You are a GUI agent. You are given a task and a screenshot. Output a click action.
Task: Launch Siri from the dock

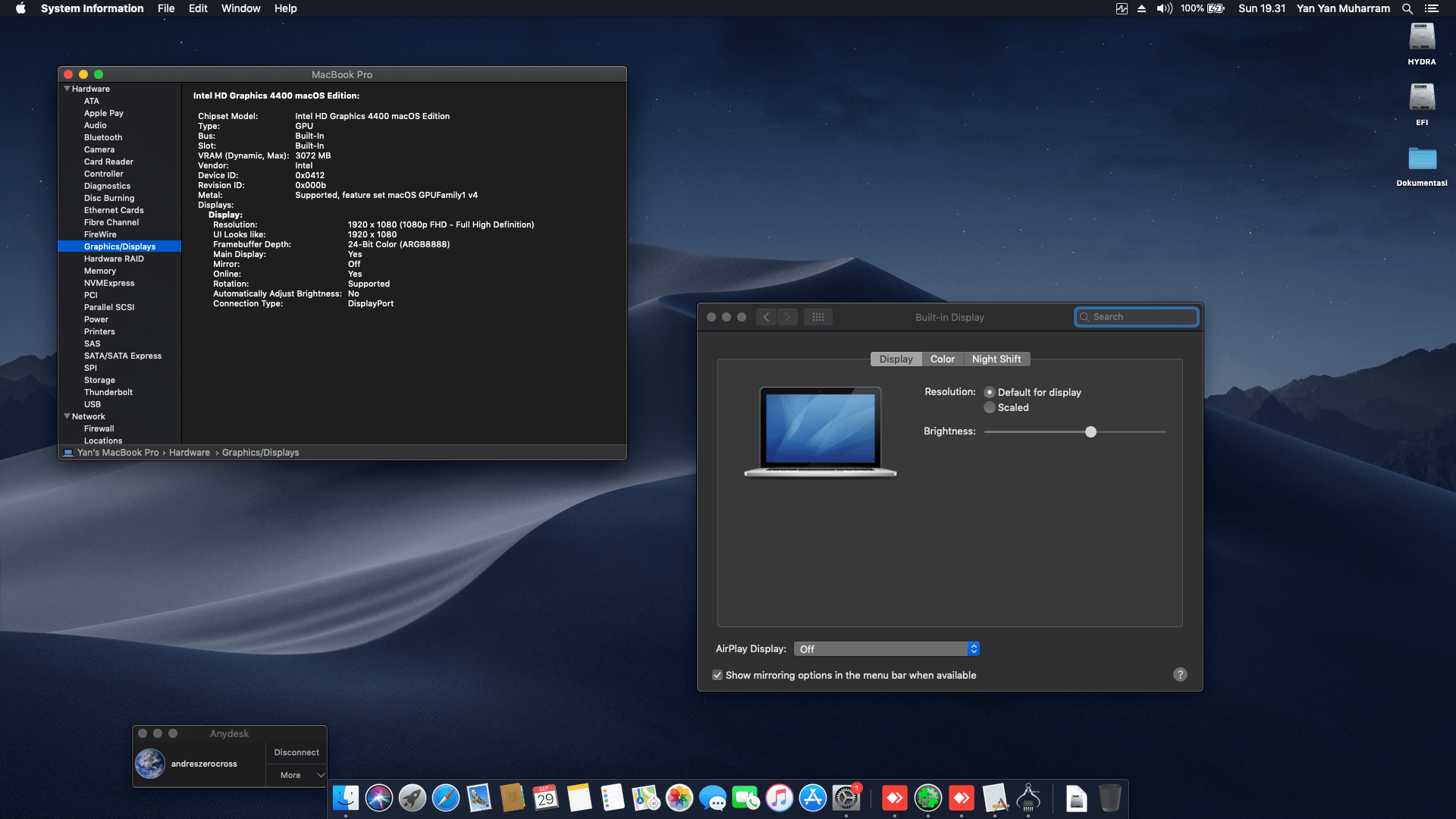point(379,798)
